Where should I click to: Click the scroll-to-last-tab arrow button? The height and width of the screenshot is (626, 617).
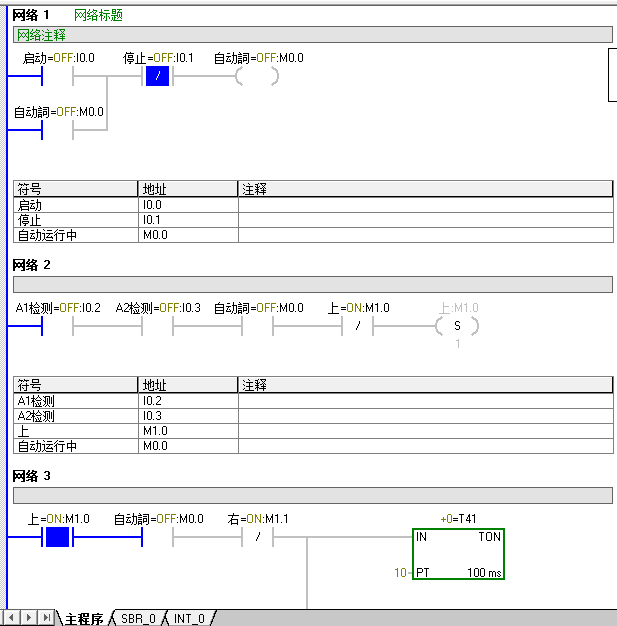pos(46,618)
